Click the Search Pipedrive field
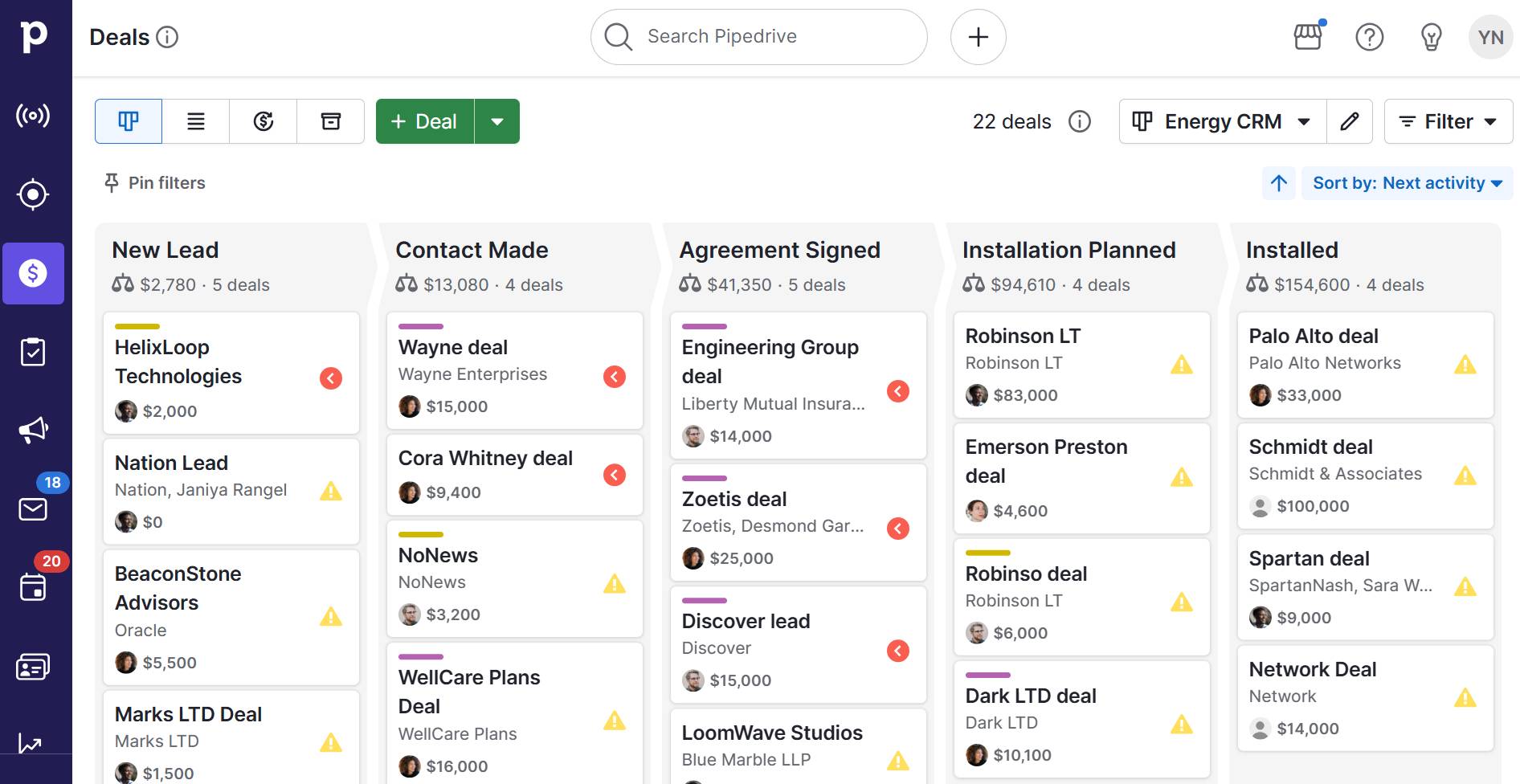This screenshot has height=784, width=1520. pos(758,36)
